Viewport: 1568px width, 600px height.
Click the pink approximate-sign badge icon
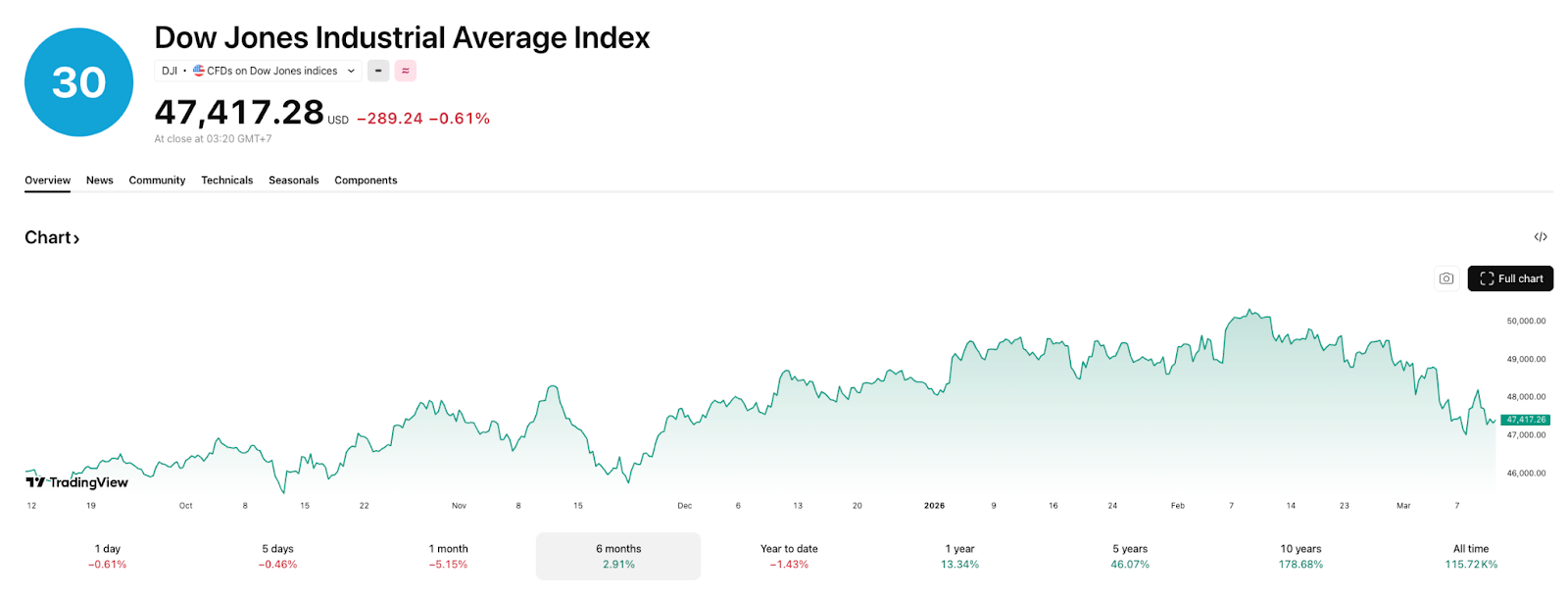[x=406, y=71]
